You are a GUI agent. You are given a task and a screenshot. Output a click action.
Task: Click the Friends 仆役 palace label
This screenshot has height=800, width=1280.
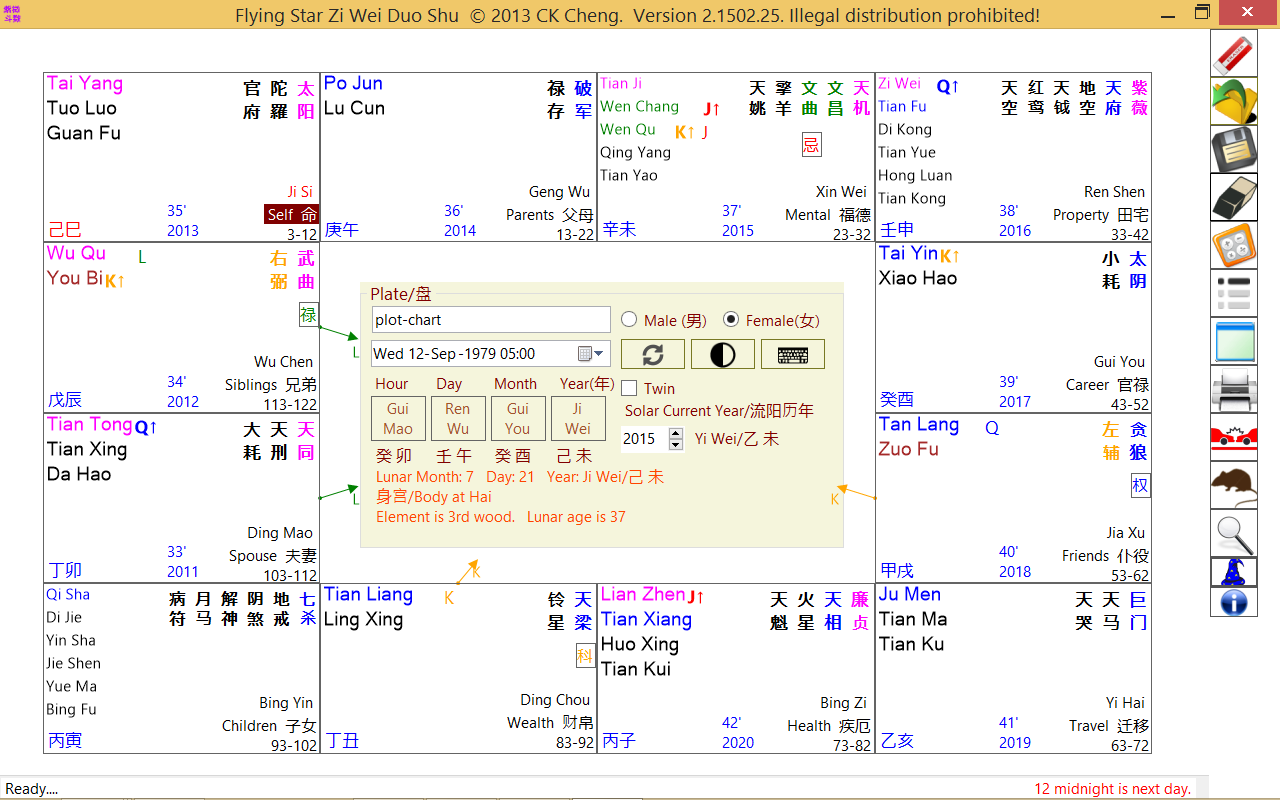tap(1105, 555)
